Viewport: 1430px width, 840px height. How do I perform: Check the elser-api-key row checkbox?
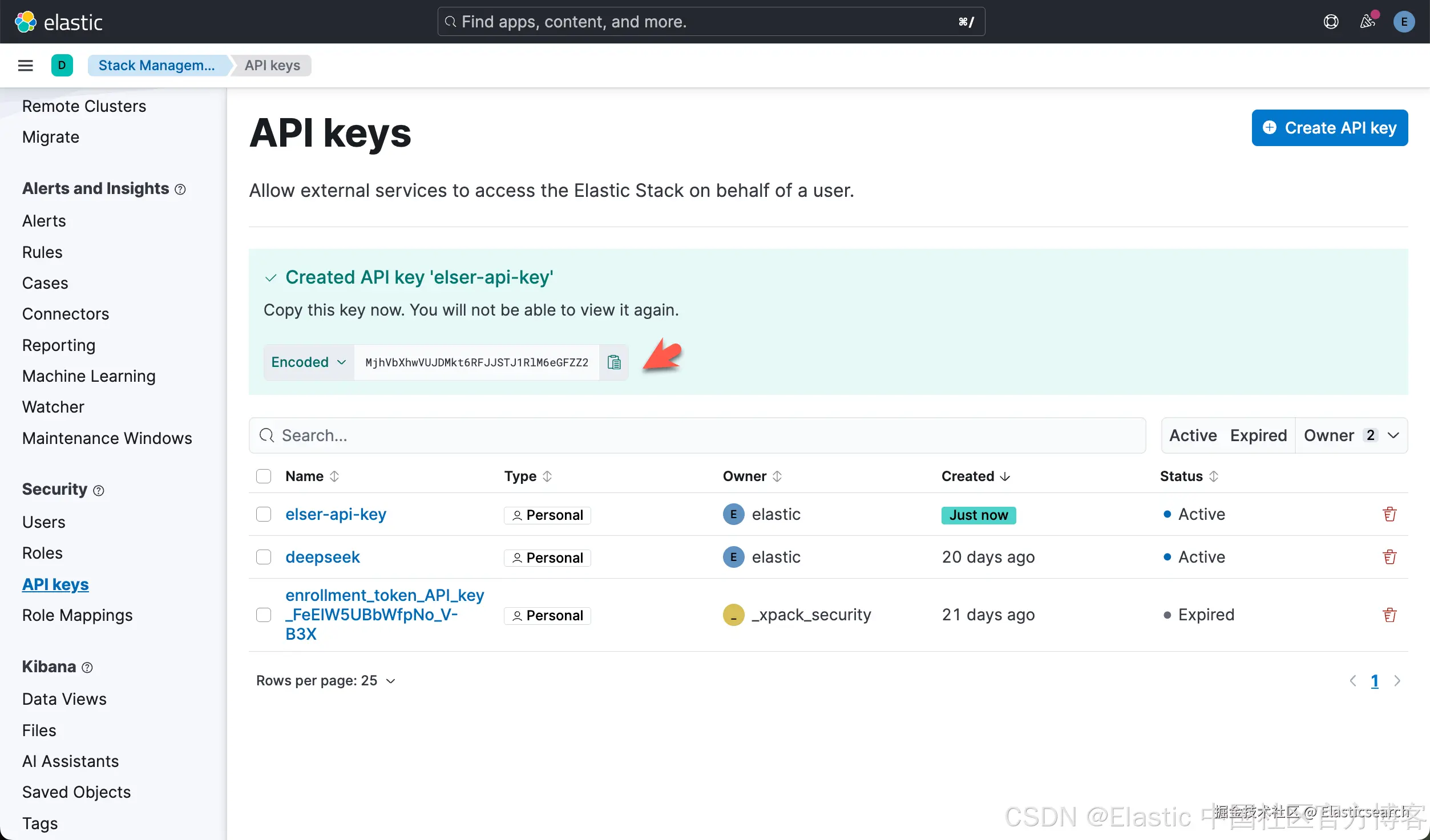(x=264, y=514)
